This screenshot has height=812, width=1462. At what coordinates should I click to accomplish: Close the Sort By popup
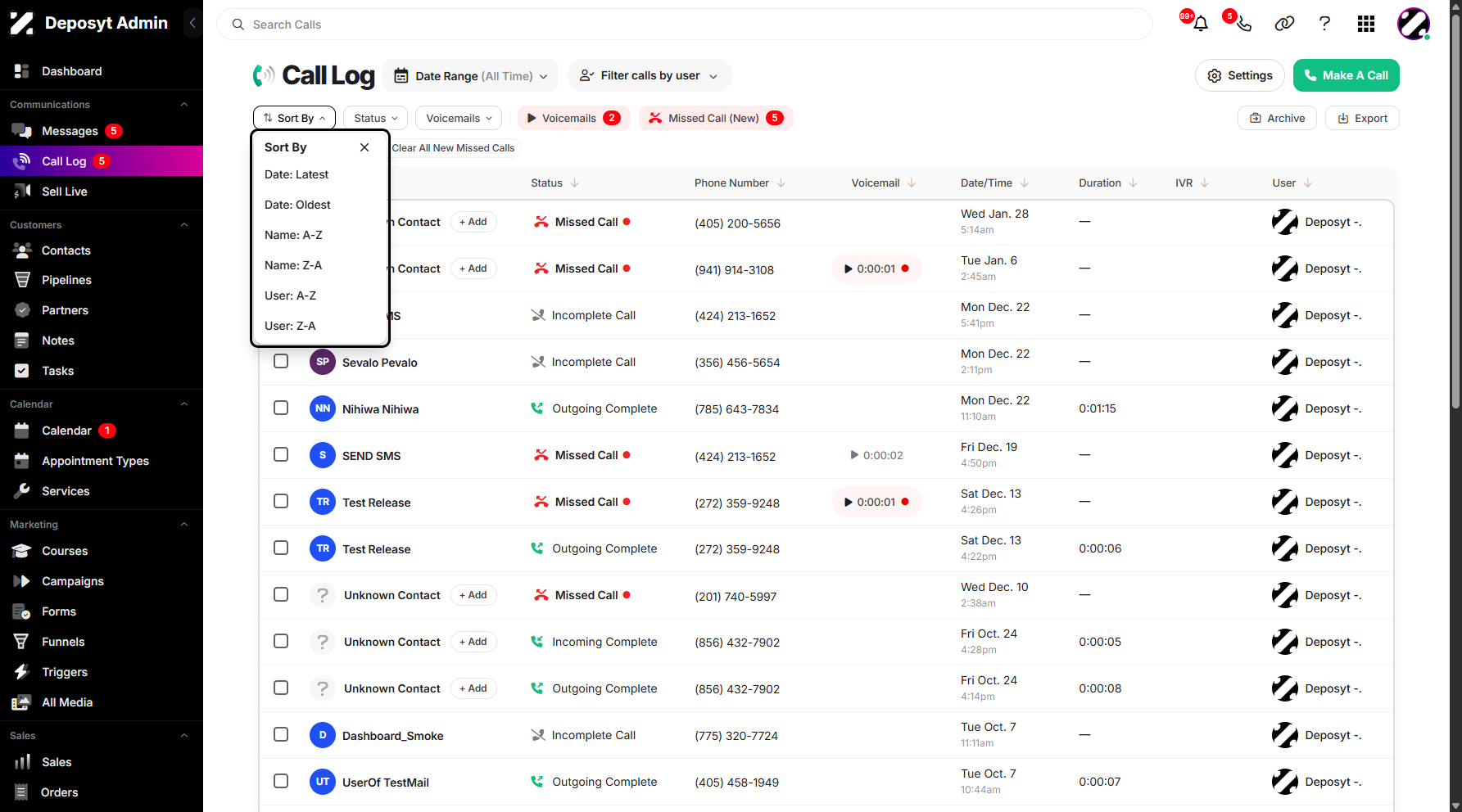364,147
